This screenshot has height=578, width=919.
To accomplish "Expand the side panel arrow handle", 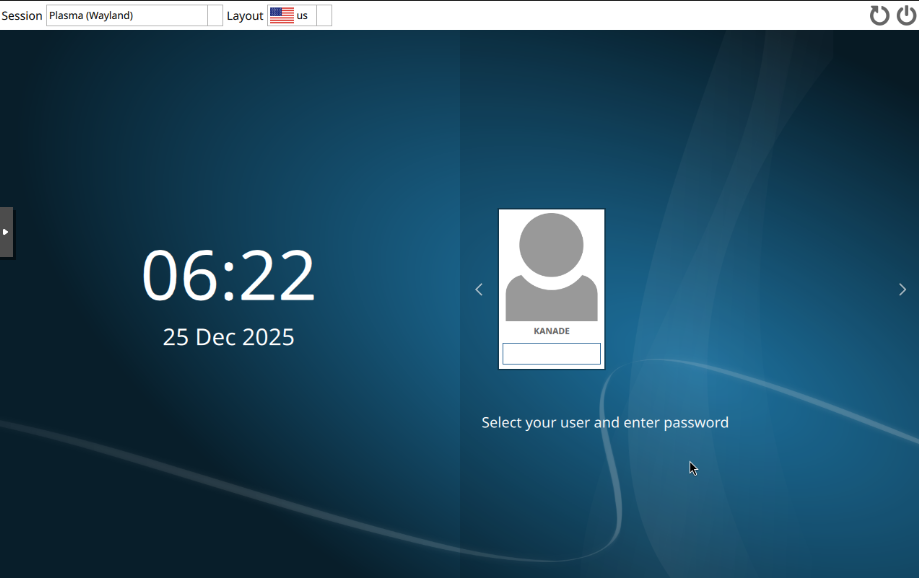I will (6, 232).
